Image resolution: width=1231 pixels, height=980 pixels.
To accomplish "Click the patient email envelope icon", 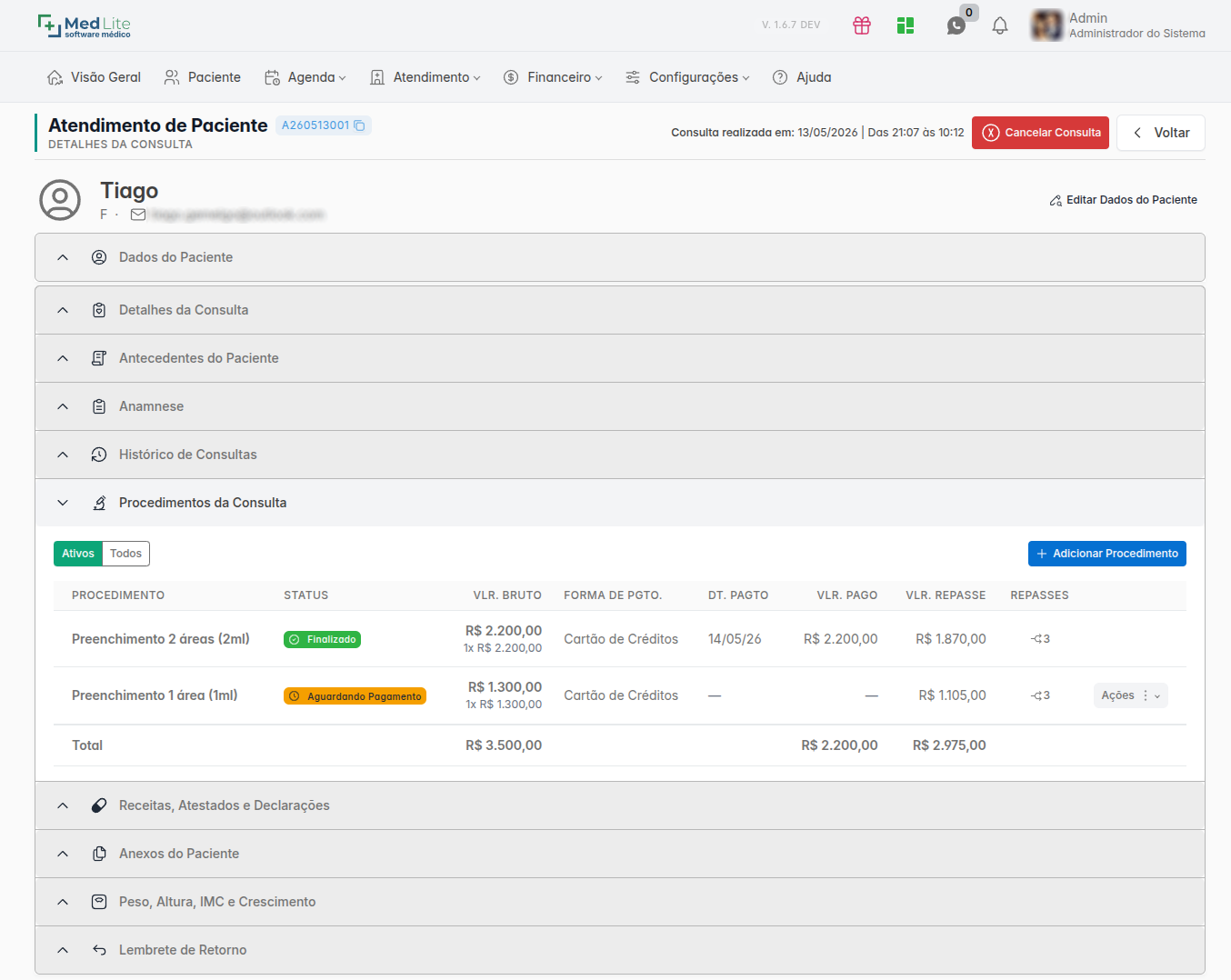I will 138,215.
